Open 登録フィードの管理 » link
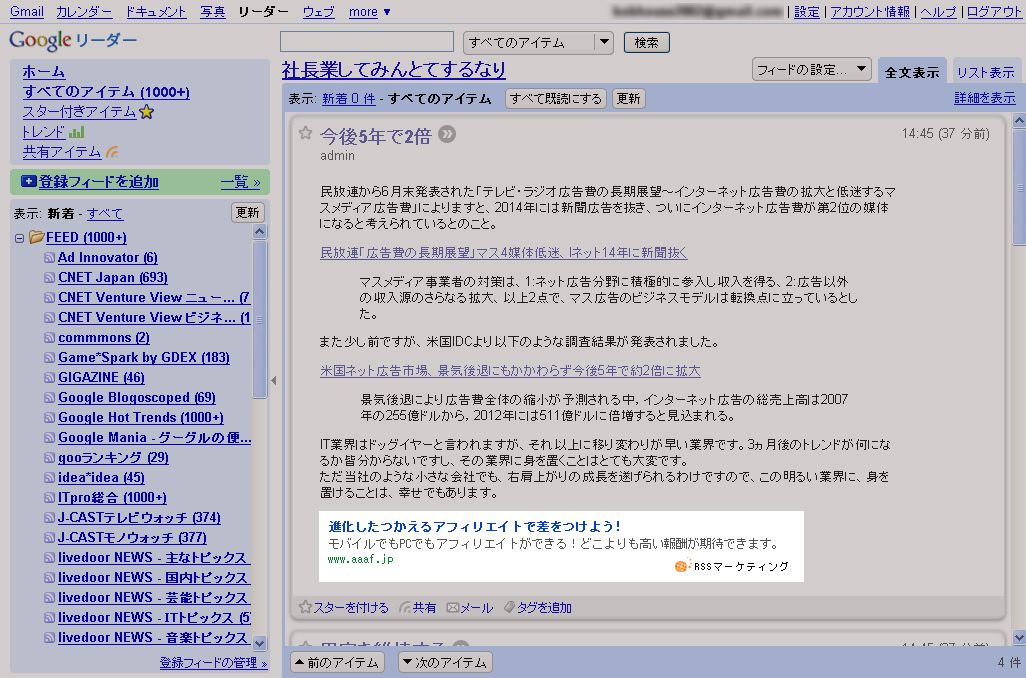 click(x=213, y=663)
